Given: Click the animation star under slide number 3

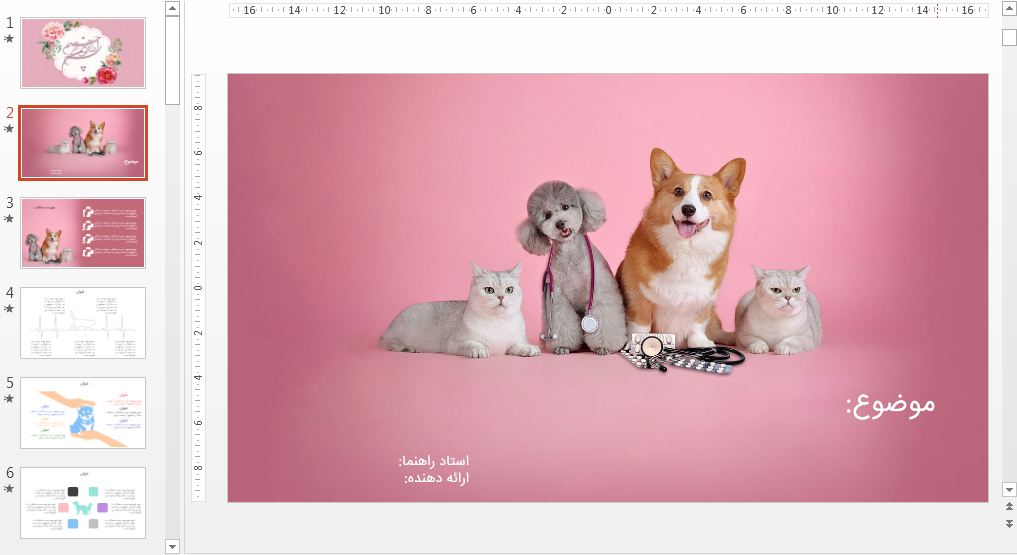Looking at the screenshot, I should click(x=9, y=219).
